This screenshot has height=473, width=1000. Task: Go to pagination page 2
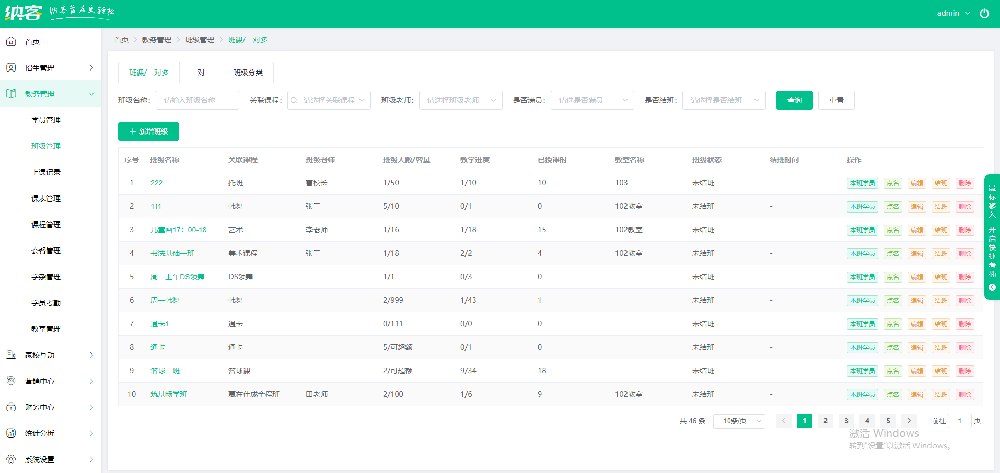[825, 421]
